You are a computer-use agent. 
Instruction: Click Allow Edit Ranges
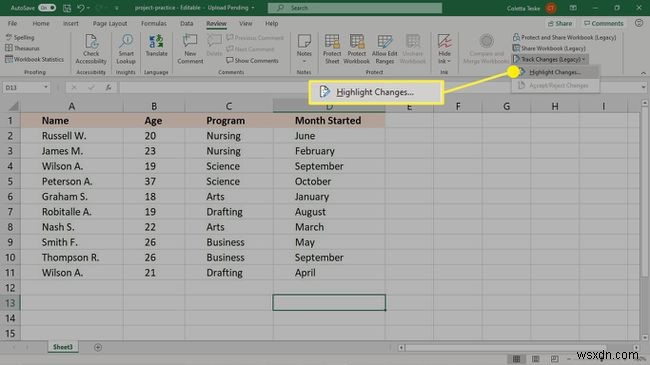385,49
